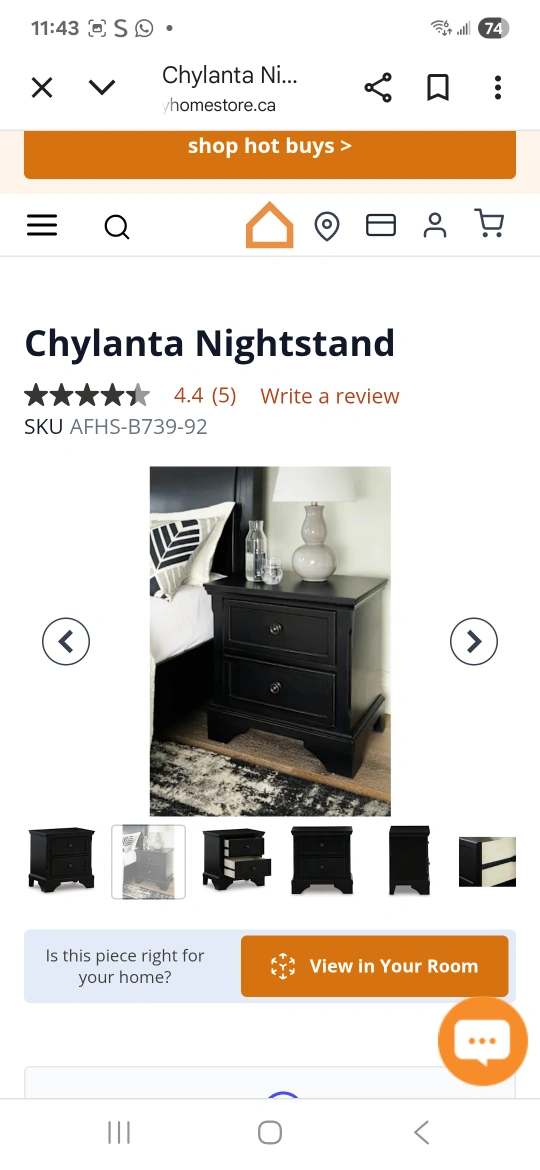The width and height of the screenshot is (540, 1170).
Task: Show previous product image arrow
Action: coord(66,641)
